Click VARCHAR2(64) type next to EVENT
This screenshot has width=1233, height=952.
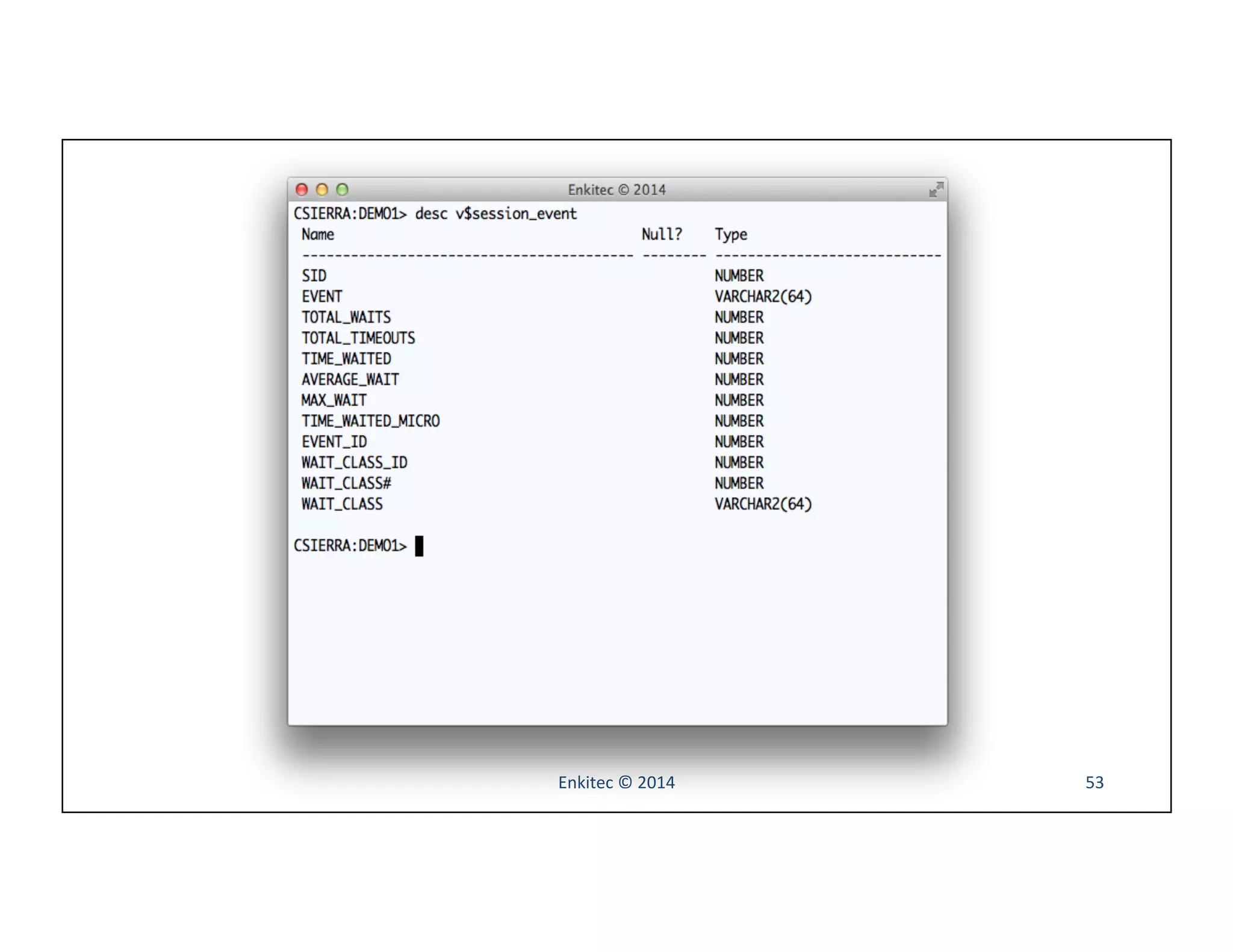click(x=763, y=297)
